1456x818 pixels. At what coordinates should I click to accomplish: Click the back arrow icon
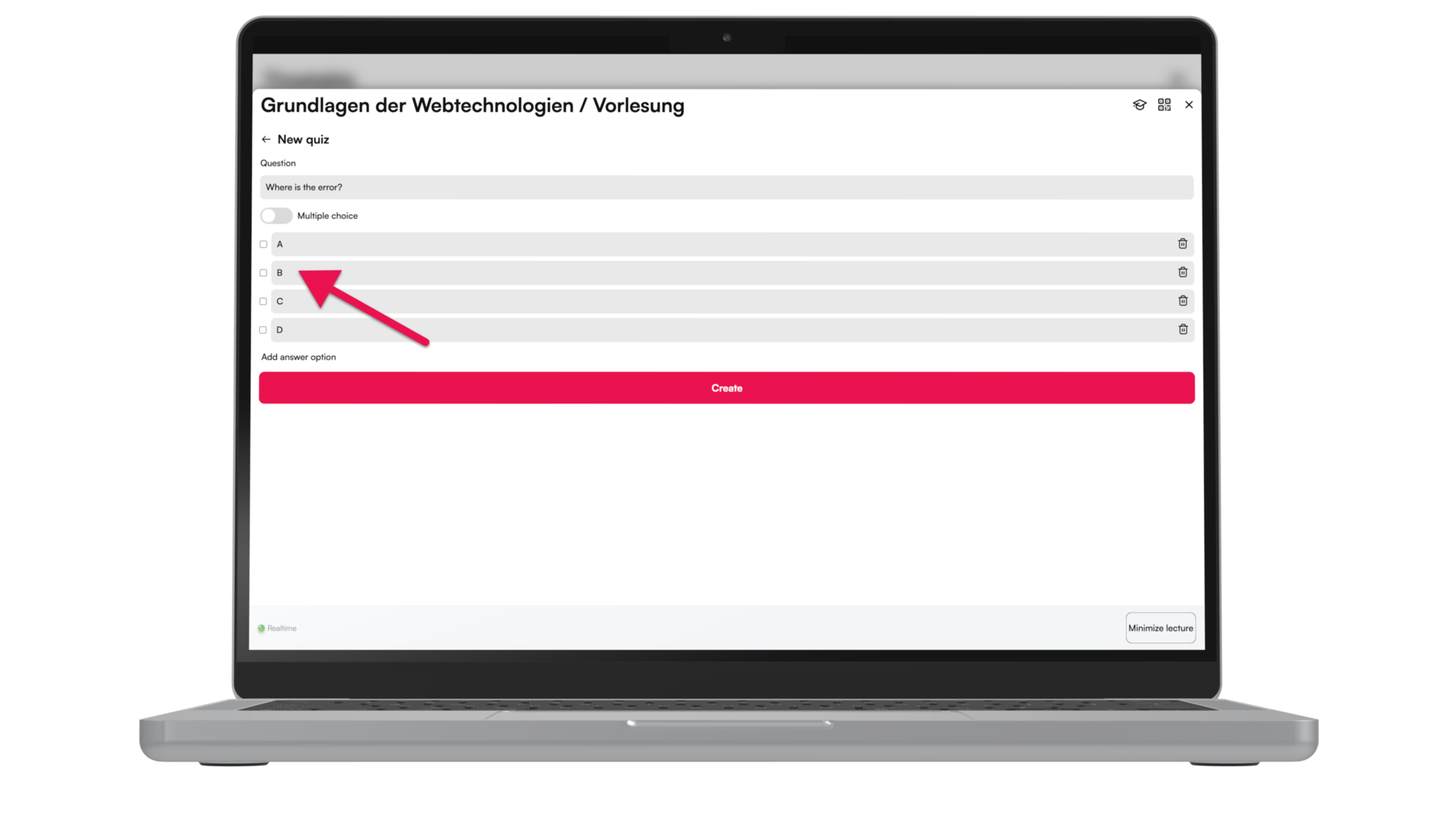[x=266, y=139]
